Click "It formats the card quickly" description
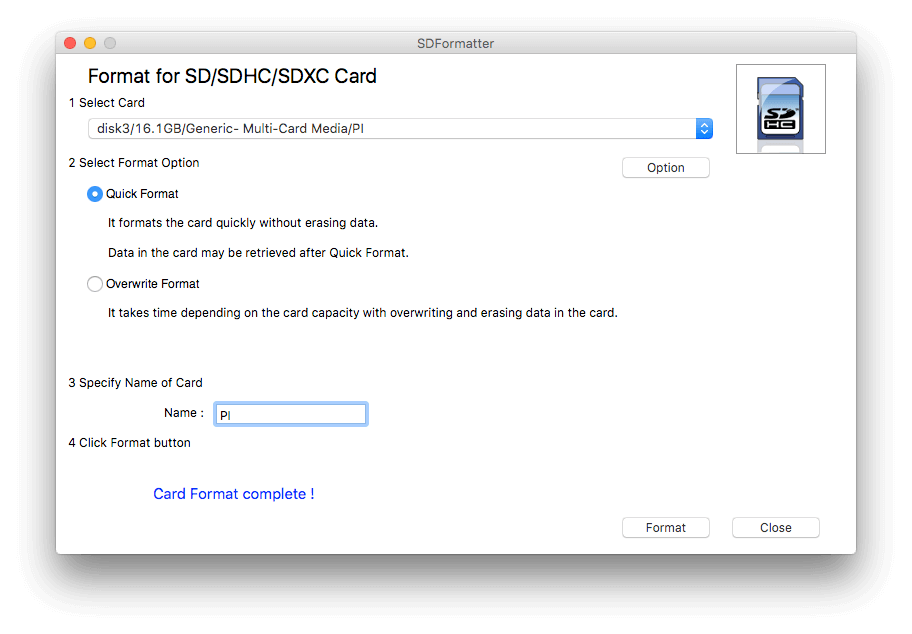 pyautogui.click(x=243, y=223)
